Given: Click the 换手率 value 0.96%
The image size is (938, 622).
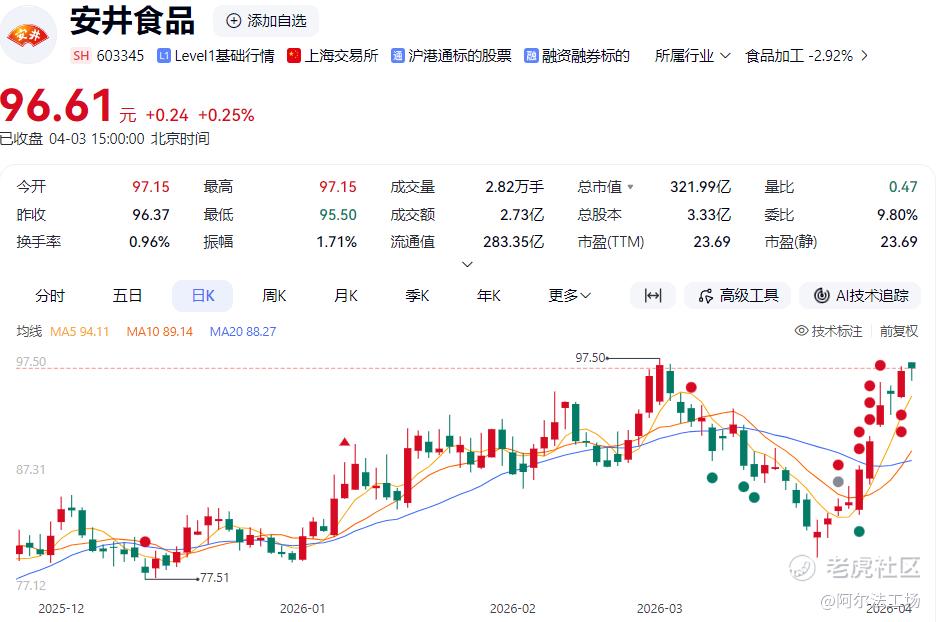Looking at the screenshot, I should (x=149, y=242).
